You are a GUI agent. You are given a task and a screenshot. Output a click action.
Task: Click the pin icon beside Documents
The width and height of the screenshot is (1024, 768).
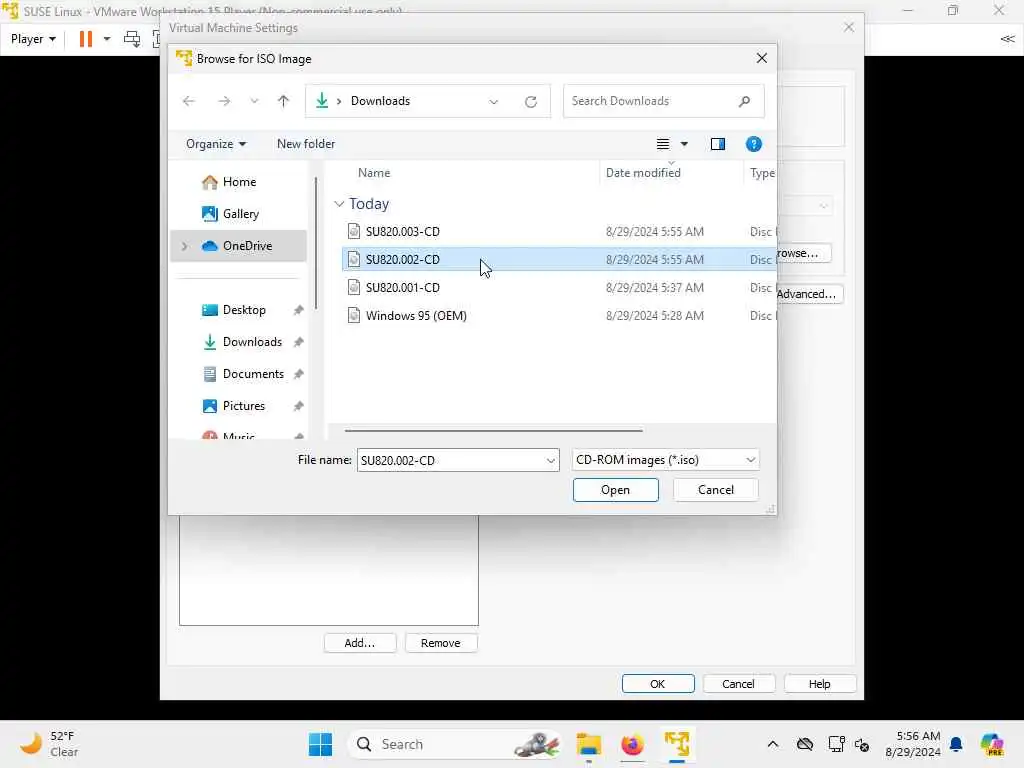(298, 374)
